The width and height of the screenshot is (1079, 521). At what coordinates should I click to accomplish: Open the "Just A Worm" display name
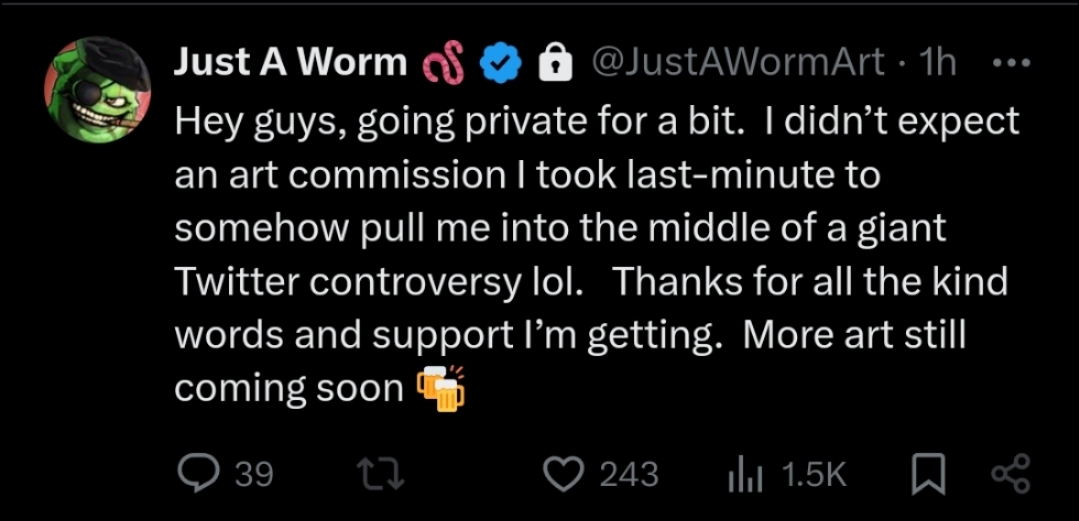pos(290,63)
